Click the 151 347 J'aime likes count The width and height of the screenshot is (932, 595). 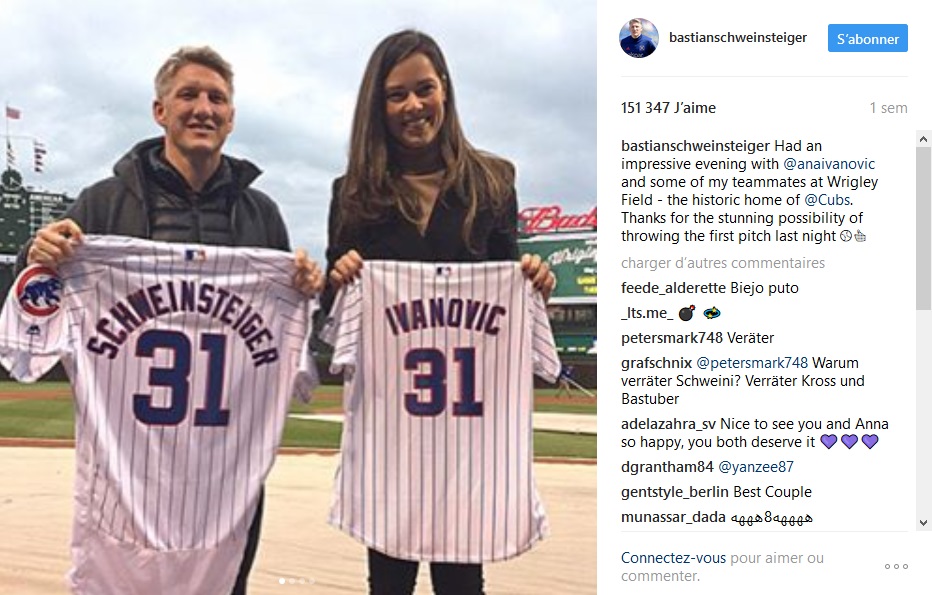click(x=668, y=108)
